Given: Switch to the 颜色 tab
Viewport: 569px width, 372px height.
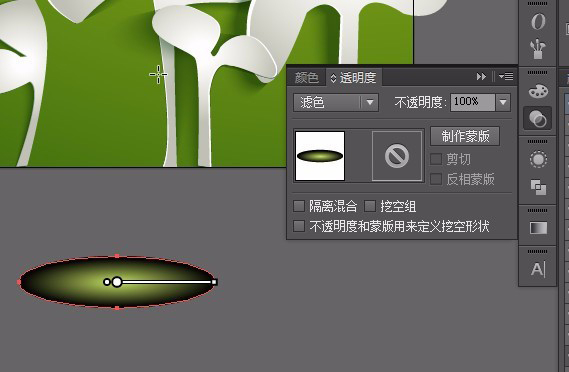Looking at the screenshot, I should [307, 78].
